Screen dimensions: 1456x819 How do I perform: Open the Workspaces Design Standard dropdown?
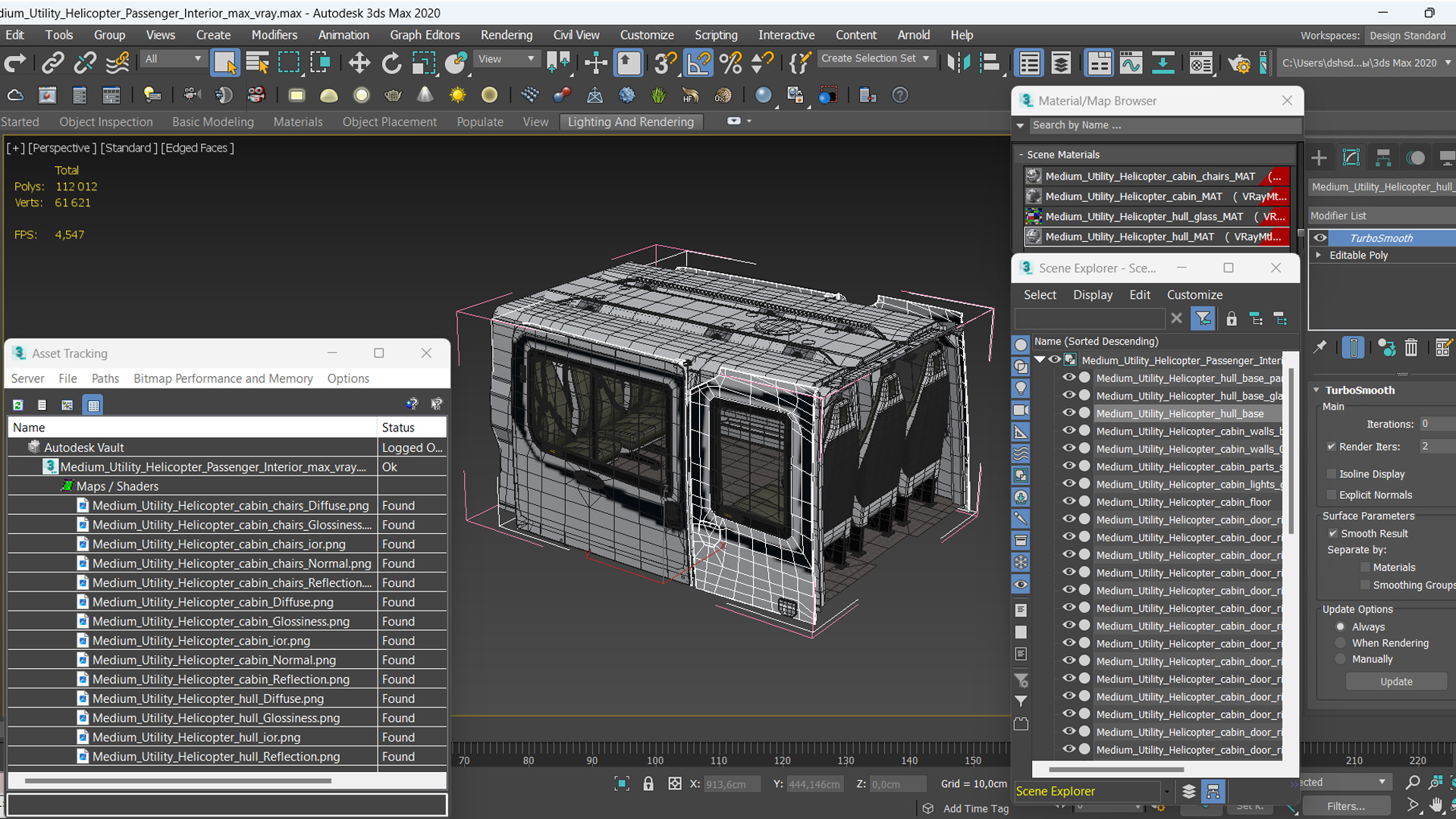point(1410,36)
